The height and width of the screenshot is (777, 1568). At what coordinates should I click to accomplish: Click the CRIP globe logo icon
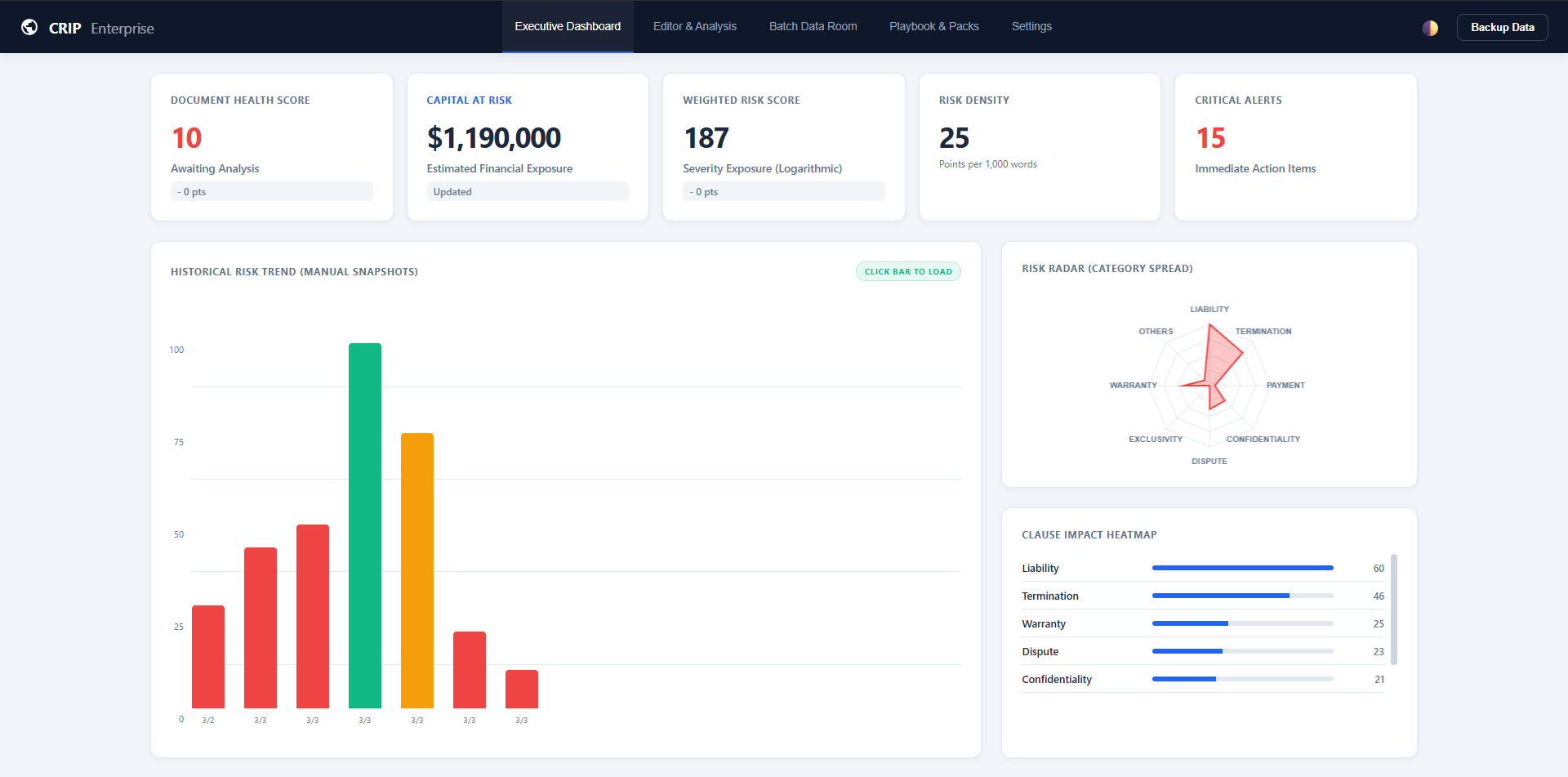tap(30, 25)
